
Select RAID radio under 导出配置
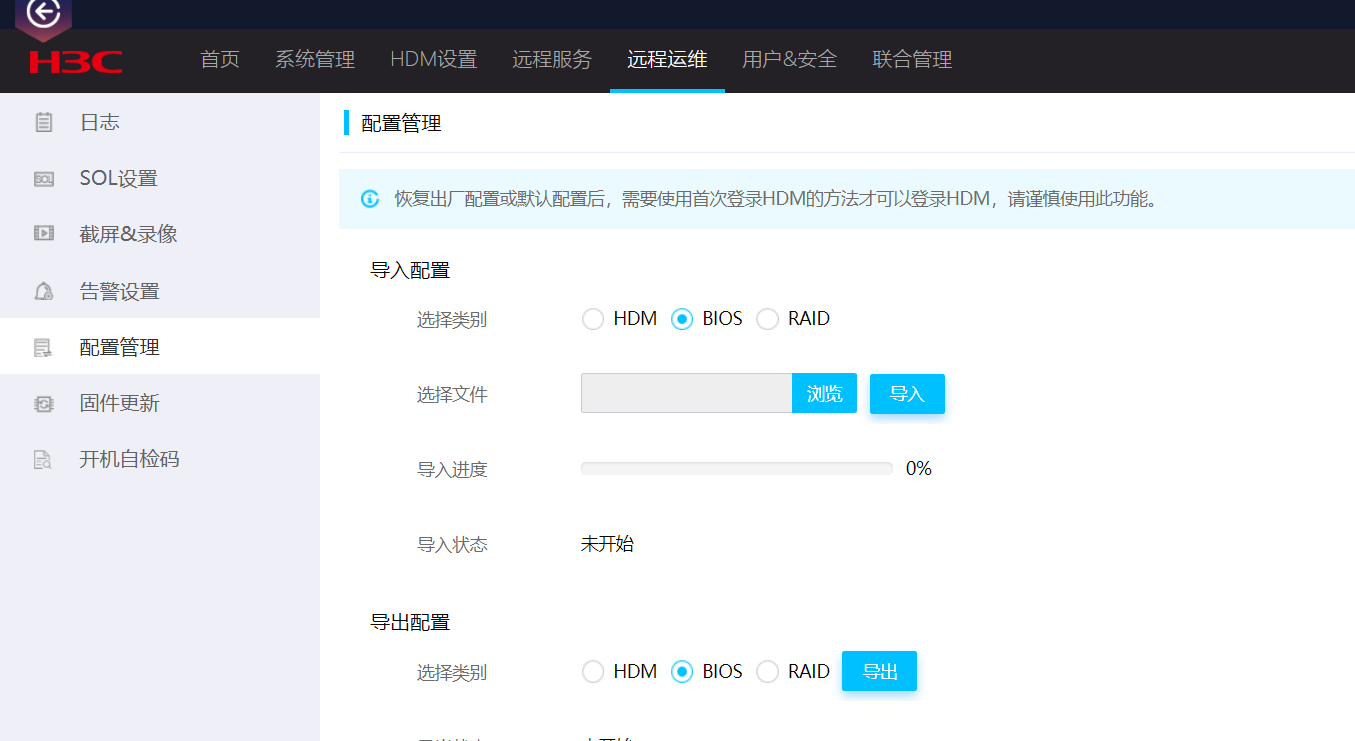click(x=767, y=672)
